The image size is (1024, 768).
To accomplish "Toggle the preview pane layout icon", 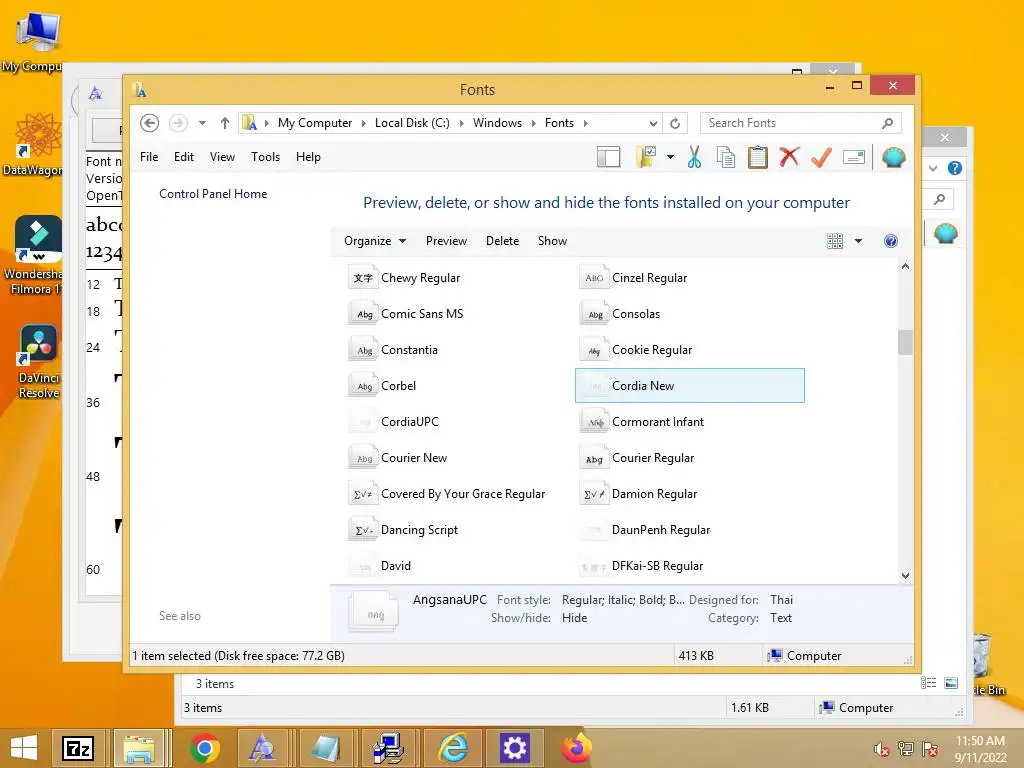I will pyautogui.click(x=609, y=157).
